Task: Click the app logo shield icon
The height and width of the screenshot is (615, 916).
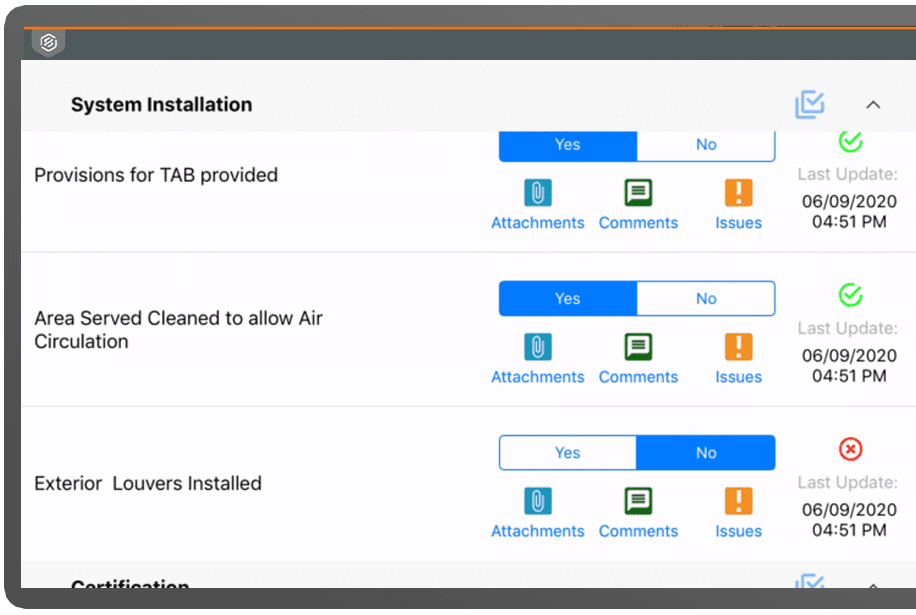Action: [x=48, y=42]
